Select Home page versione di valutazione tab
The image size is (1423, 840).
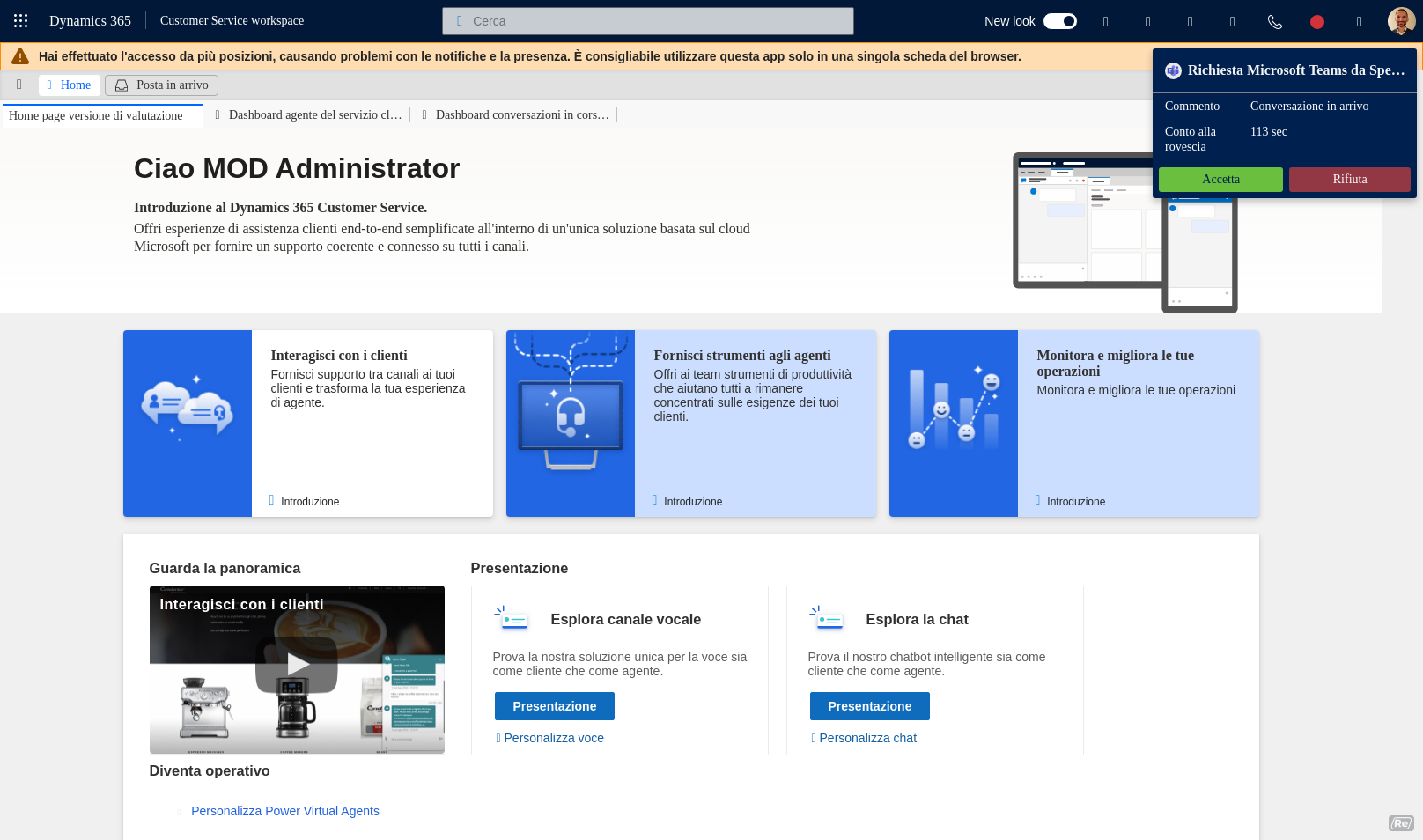click(103, 115)
